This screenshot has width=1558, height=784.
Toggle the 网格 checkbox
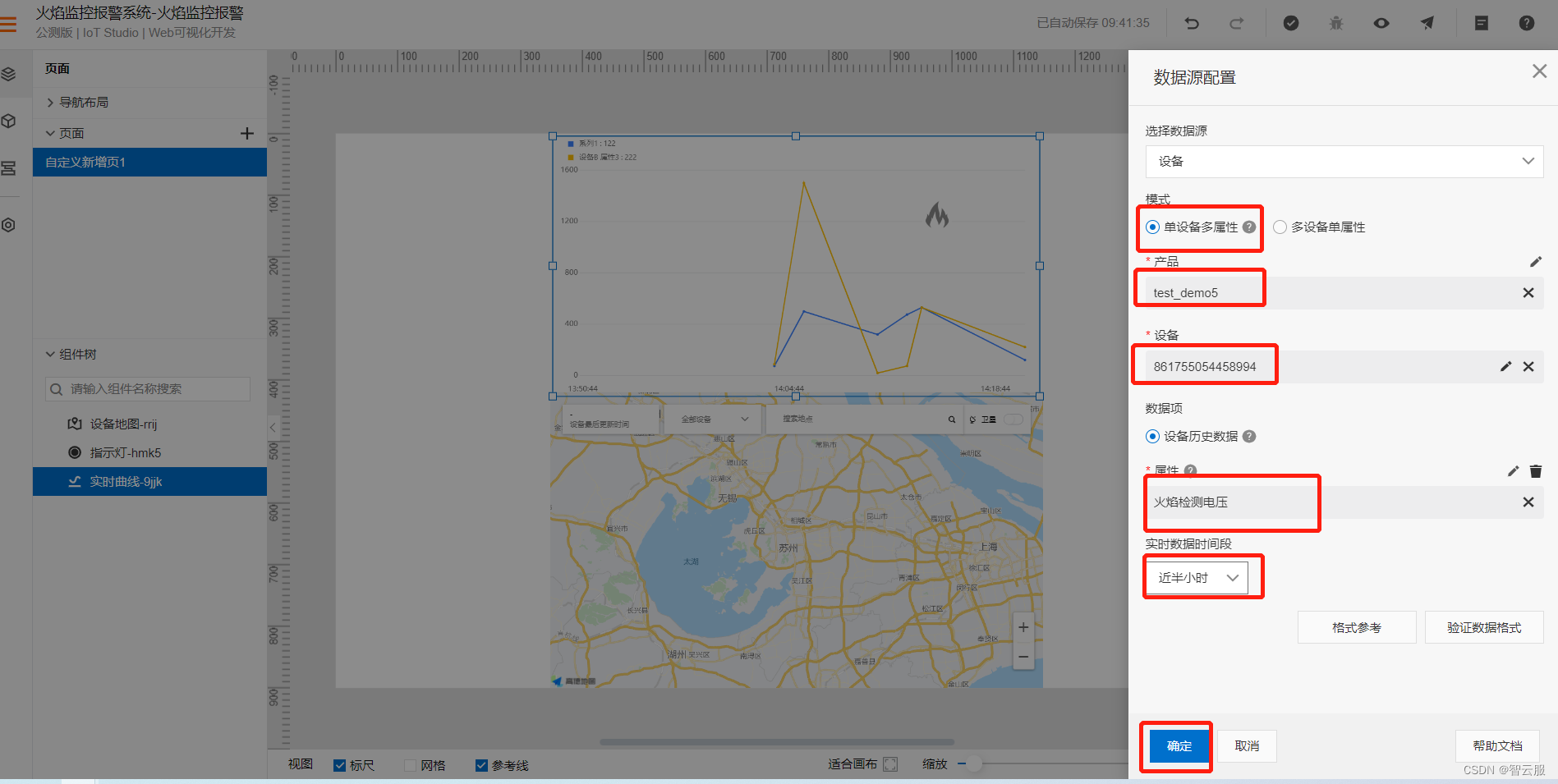410,765
